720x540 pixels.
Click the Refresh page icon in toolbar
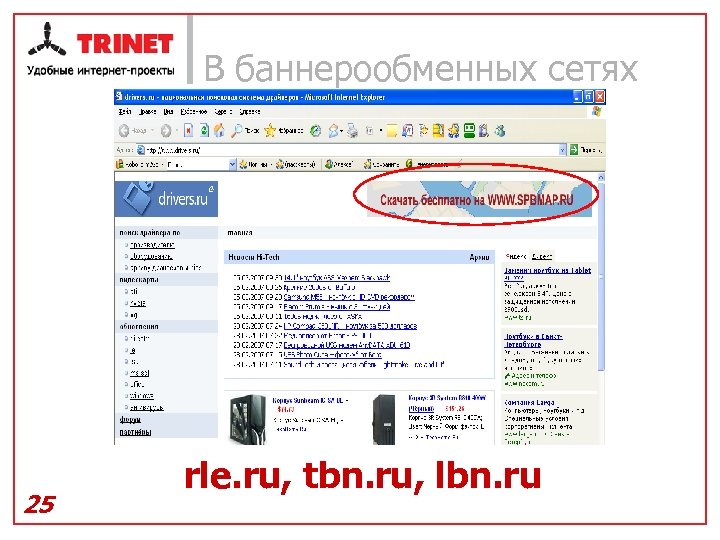[x=204, y=131]
